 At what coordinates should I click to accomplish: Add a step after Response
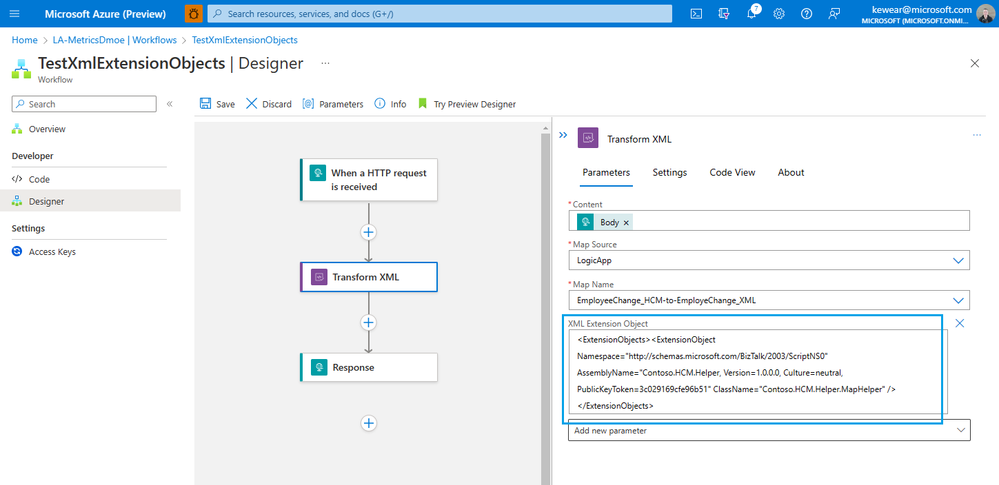tap(368, 423)
